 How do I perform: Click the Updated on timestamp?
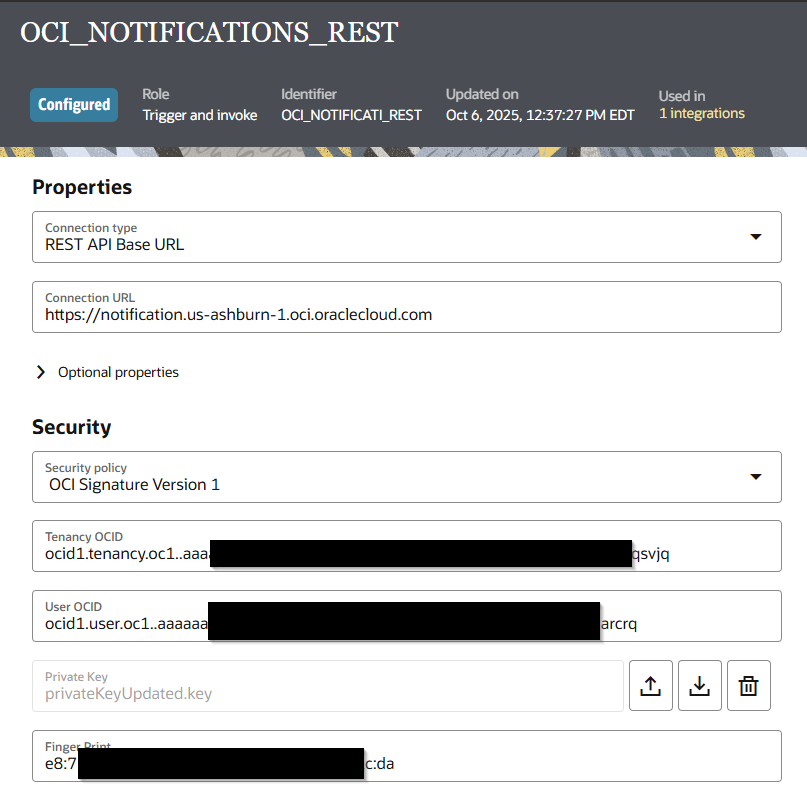[x=540, y=115]
